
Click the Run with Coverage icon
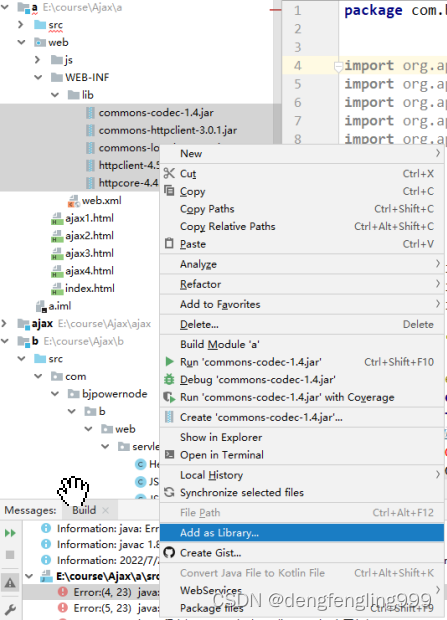coord(169,397)
